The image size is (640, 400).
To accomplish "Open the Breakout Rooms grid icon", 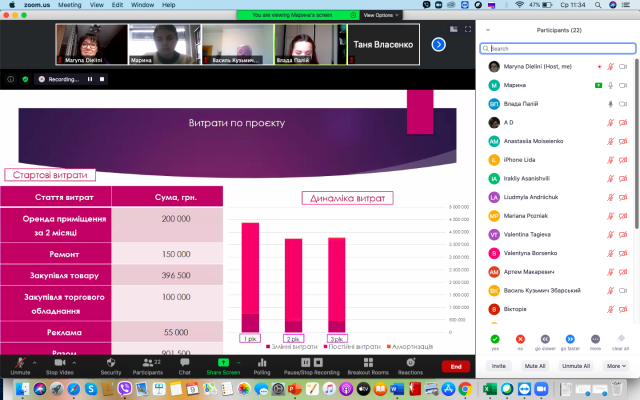I will click(x=368, y=362).
